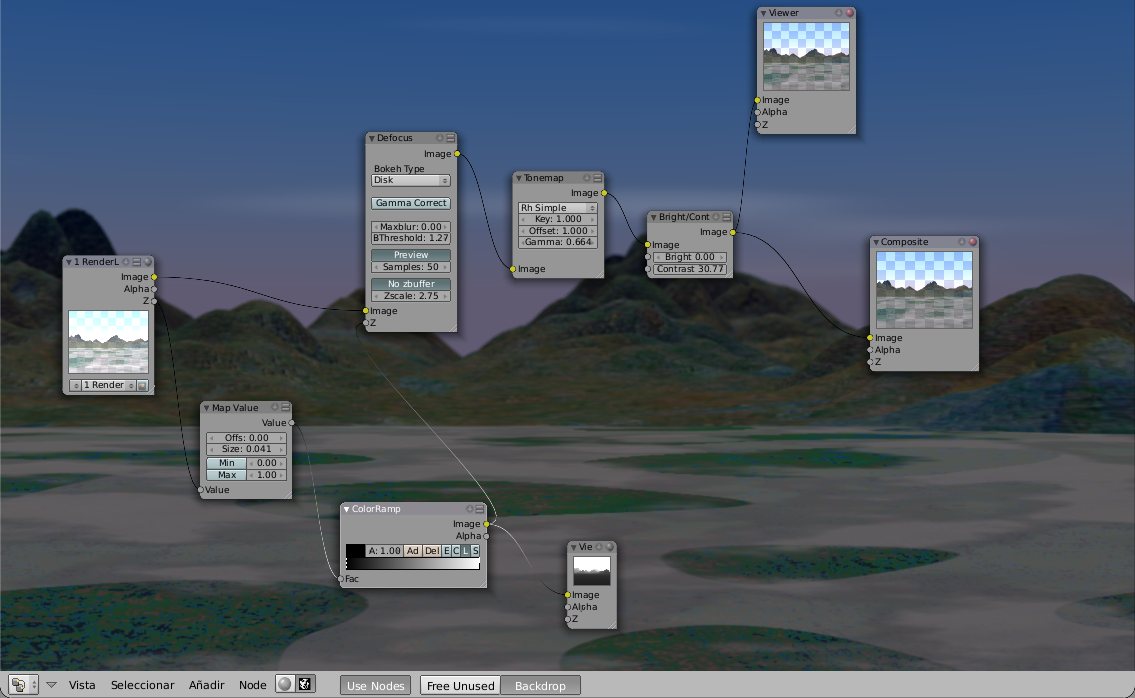Click the Gamma: 0.664 field in Tonemap
Viewport: 1135px width, 698px height.
pos(557,242)
